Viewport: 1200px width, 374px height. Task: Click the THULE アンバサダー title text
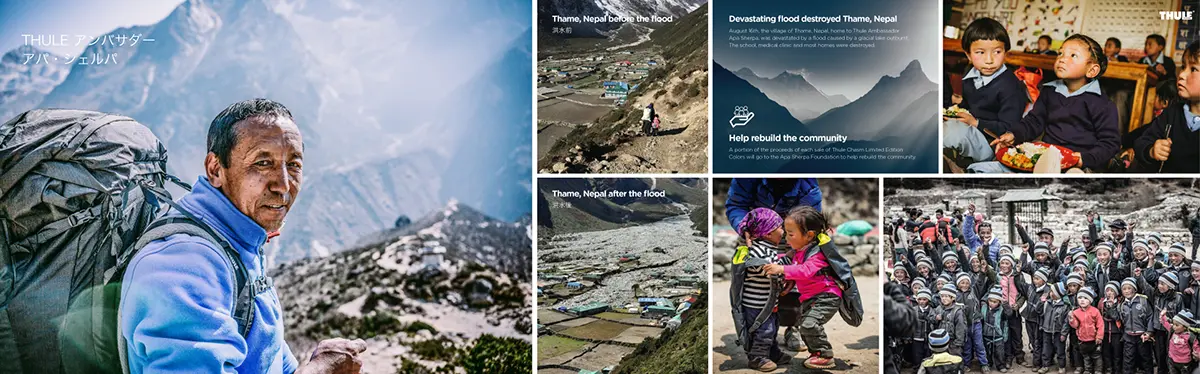pos(88,41)
